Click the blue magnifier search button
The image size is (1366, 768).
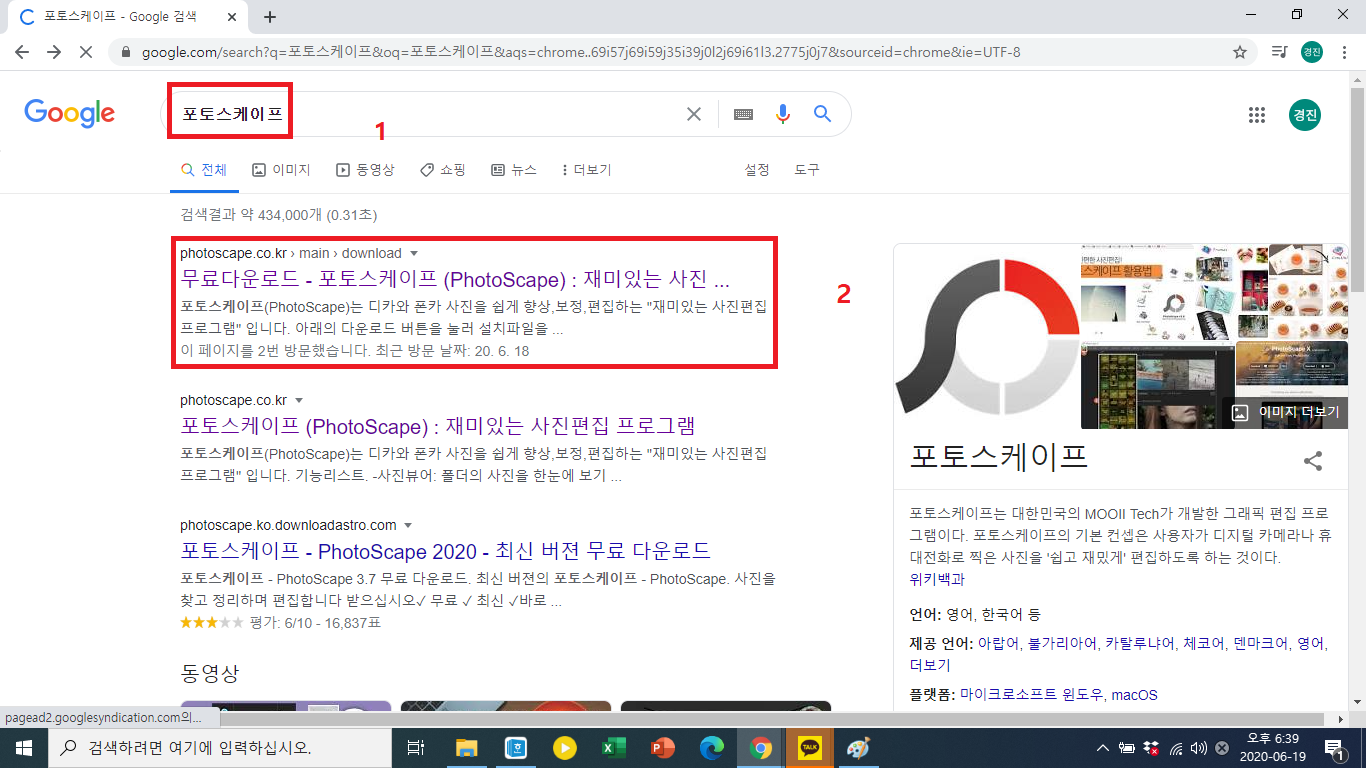(x=822, y=114)
